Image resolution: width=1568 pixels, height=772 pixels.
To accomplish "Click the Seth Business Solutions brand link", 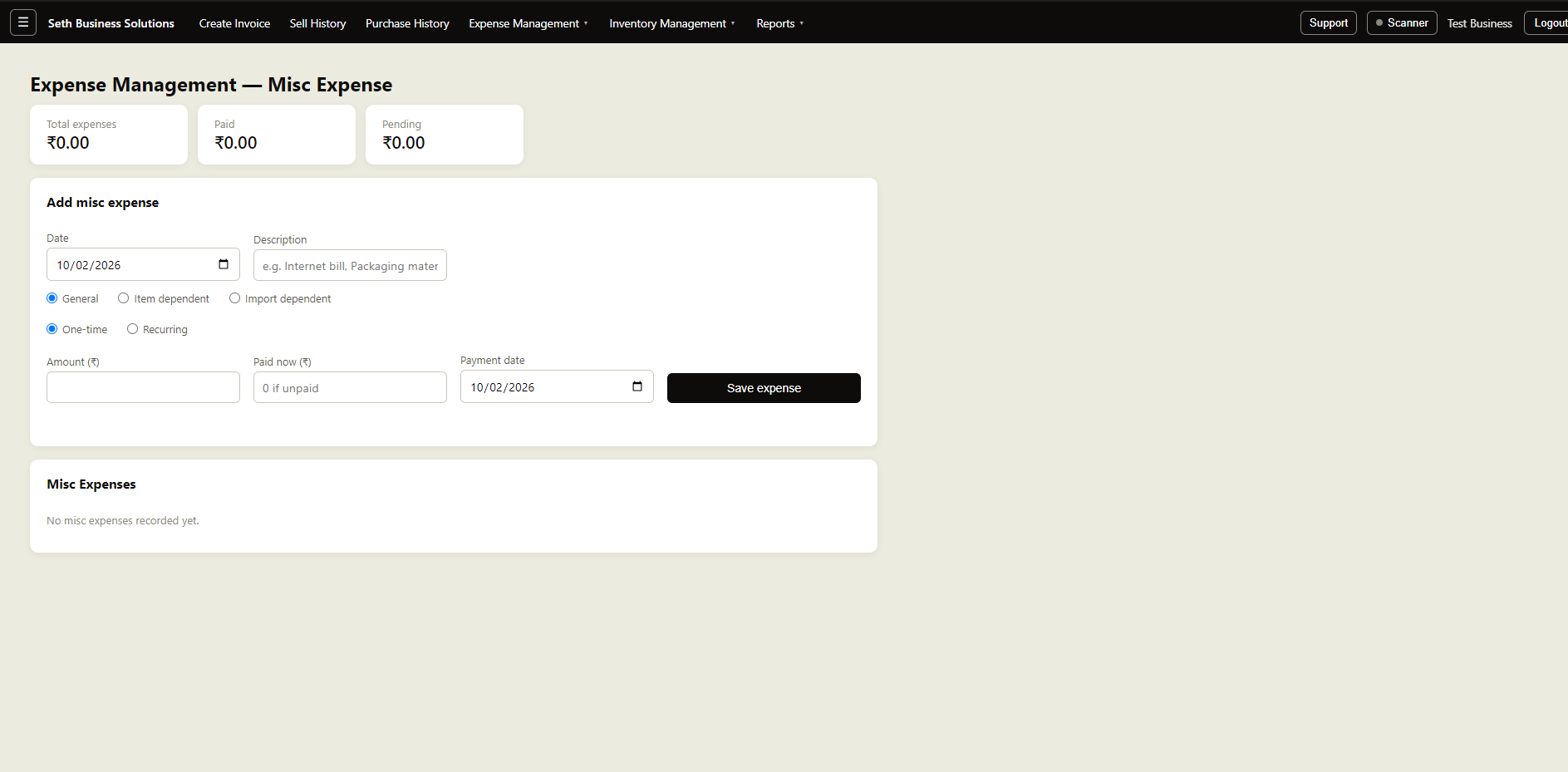I will pyautogui.click(x=111, y=23).
